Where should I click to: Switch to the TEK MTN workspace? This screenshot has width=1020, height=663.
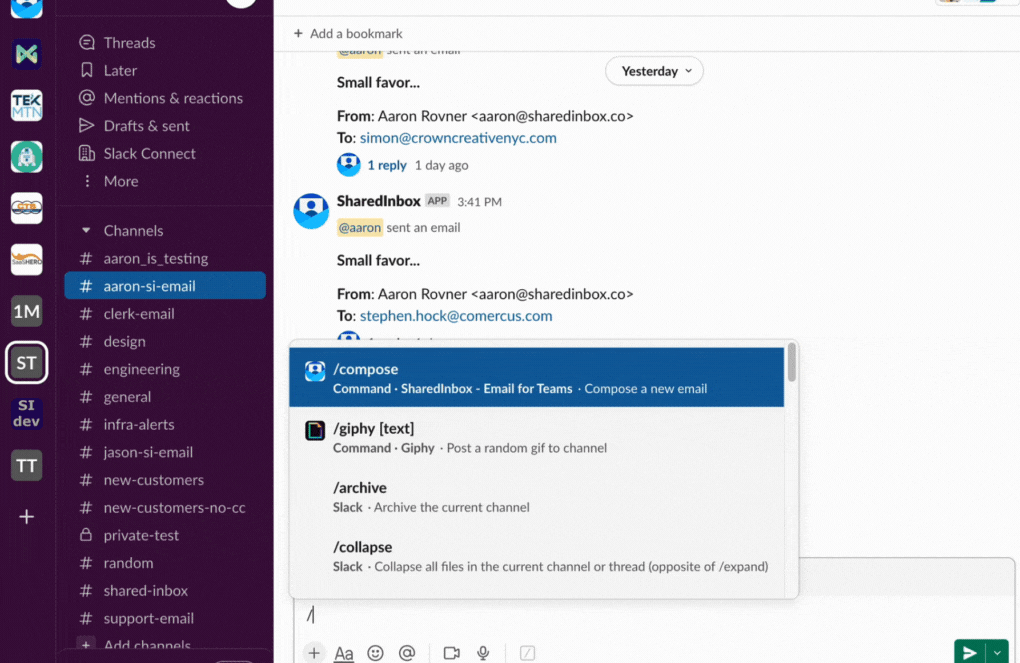click(x=27, y=105)
